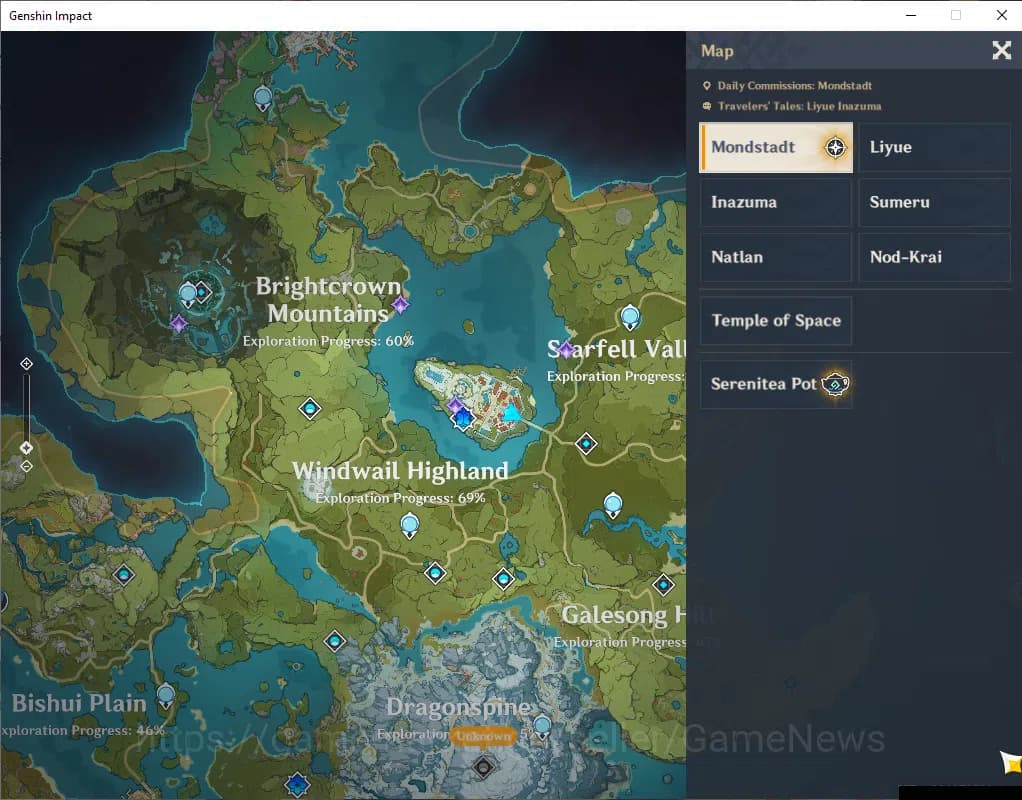Select the Statue of Seven in Brightcrown Mountains
Image resolution: width=1022 pixels, height=800 pixels.
coord(188,295)
